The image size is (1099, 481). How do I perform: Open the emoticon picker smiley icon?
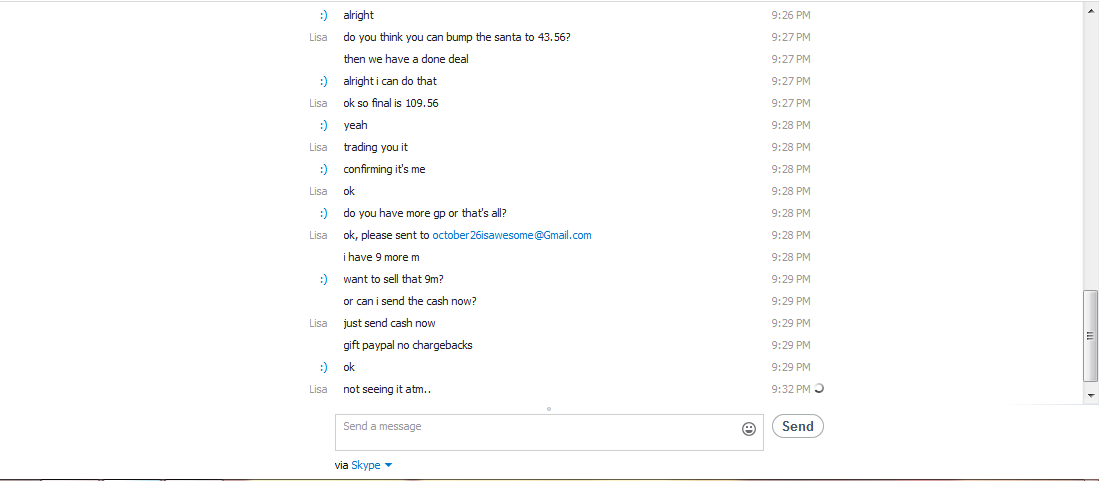coord(749,428)
